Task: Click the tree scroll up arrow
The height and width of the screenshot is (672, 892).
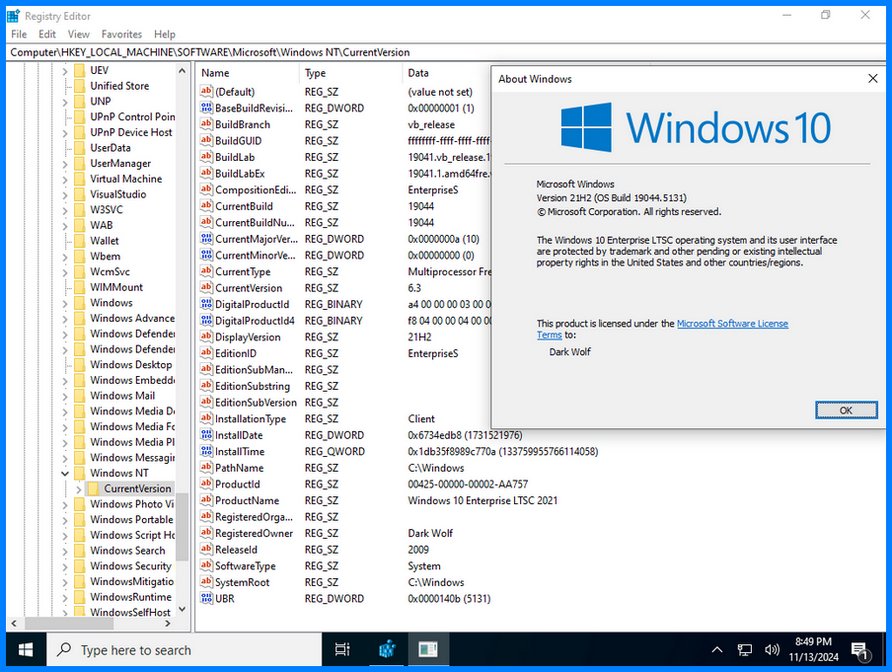Action: [x=182, y=71]
